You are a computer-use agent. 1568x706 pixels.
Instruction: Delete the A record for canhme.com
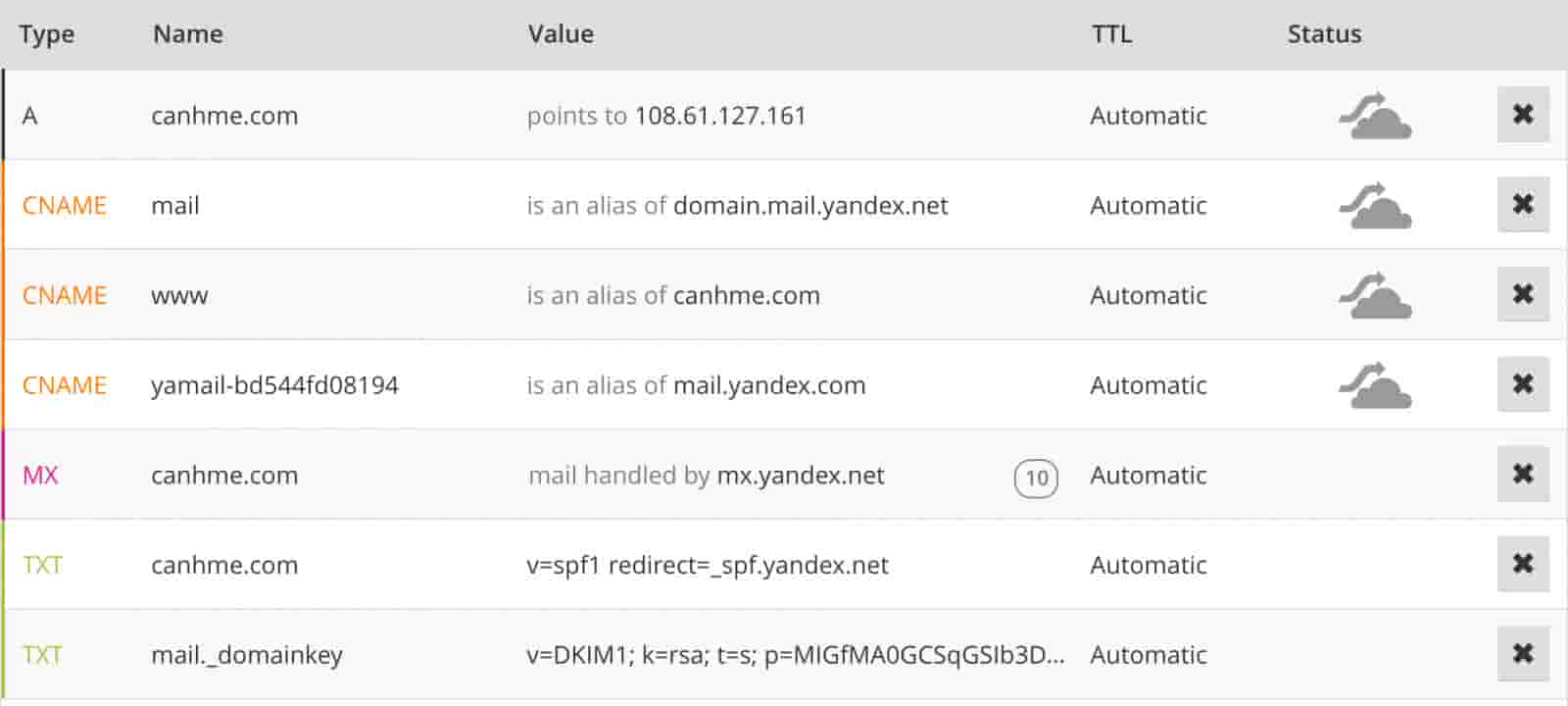coord(1523,115)
